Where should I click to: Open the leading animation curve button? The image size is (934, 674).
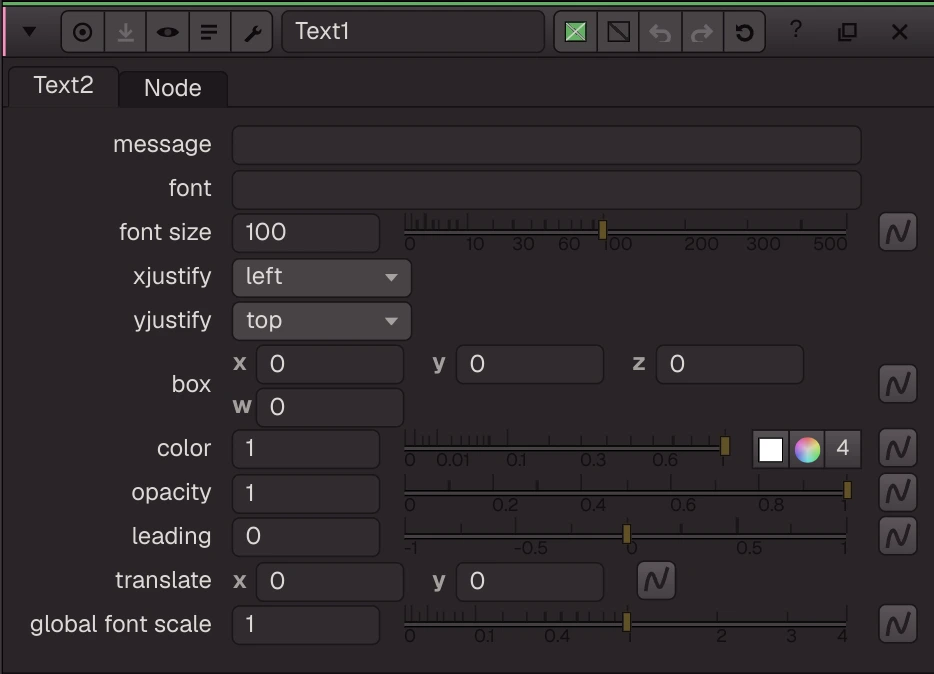pos(898,536)
